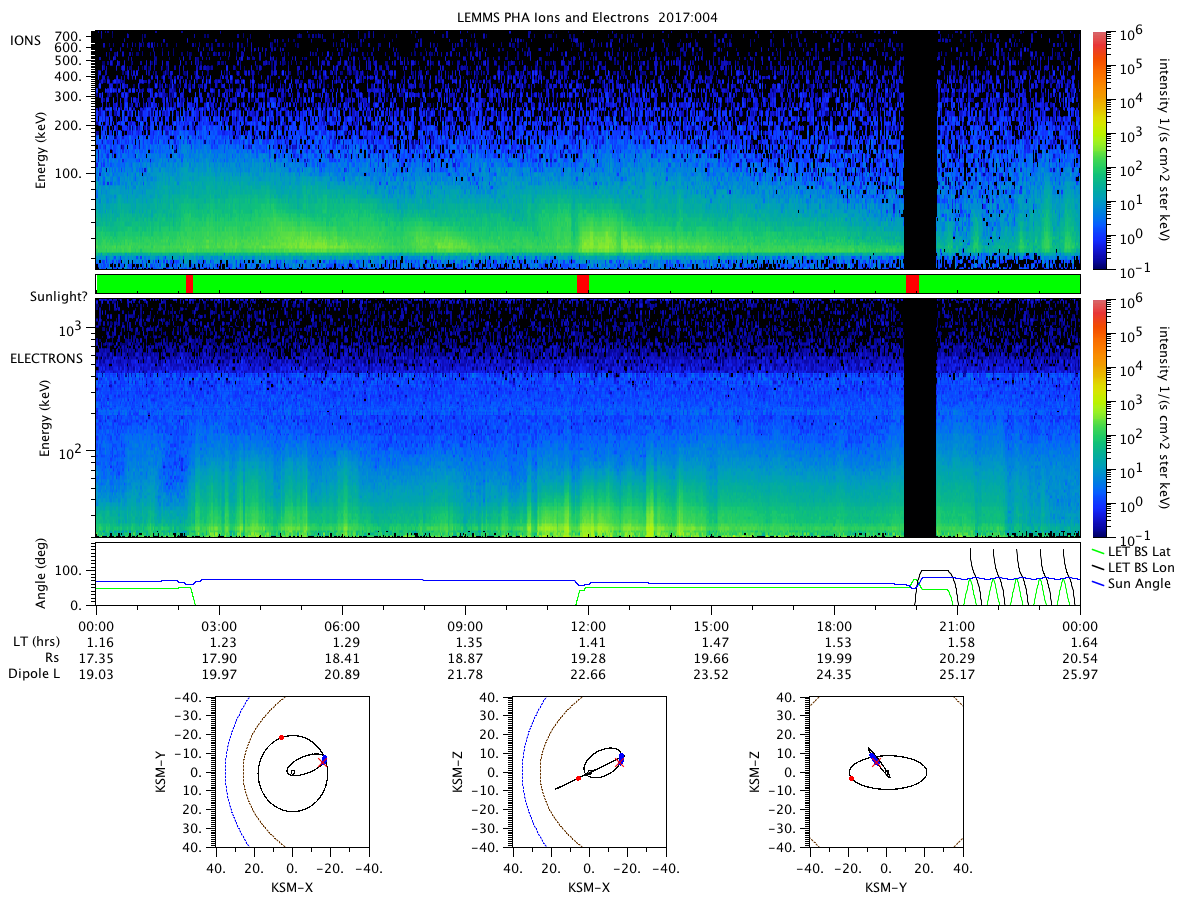This screenshot has width=1200, height=900.
Task: Click the first red marker in Sunlight bar
Action: pyautogui.click(x=189, y=284)
